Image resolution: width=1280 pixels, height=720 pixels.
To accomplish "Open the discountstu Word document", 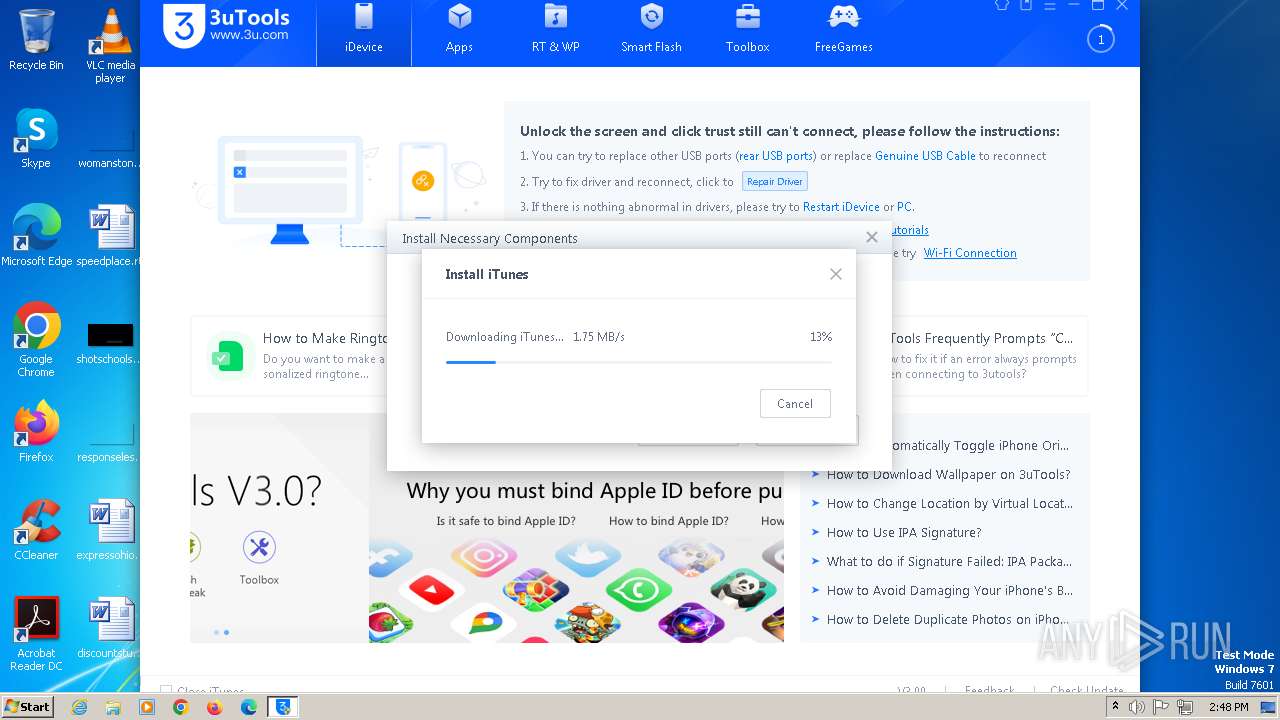I will coord(110,628).
